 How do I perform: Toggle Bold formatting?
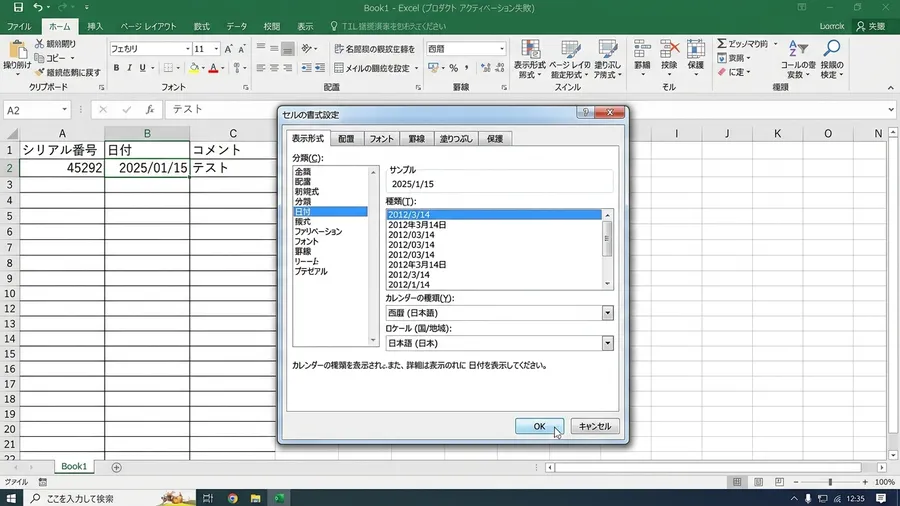click(117, 68)
